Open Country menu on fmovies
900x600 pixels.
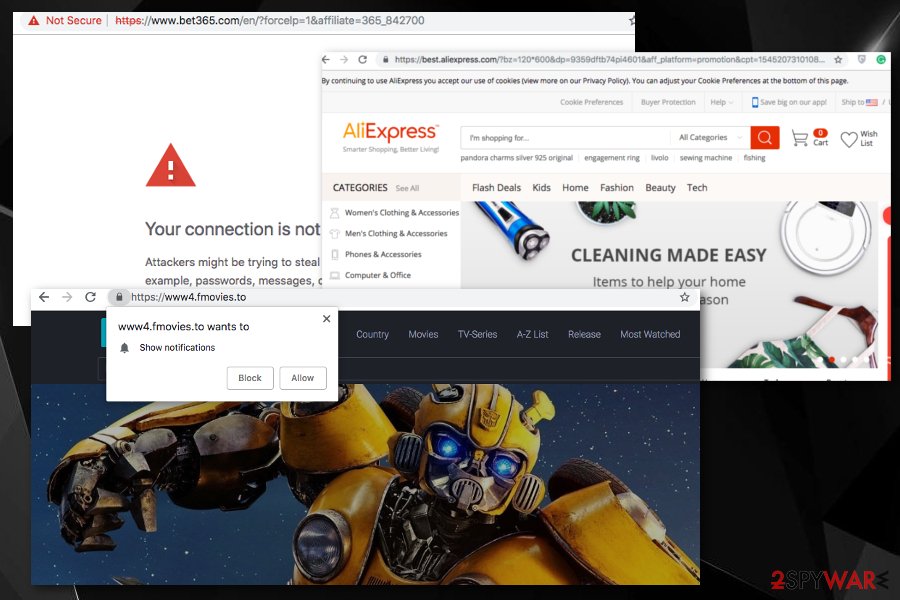tap(373, 334)
